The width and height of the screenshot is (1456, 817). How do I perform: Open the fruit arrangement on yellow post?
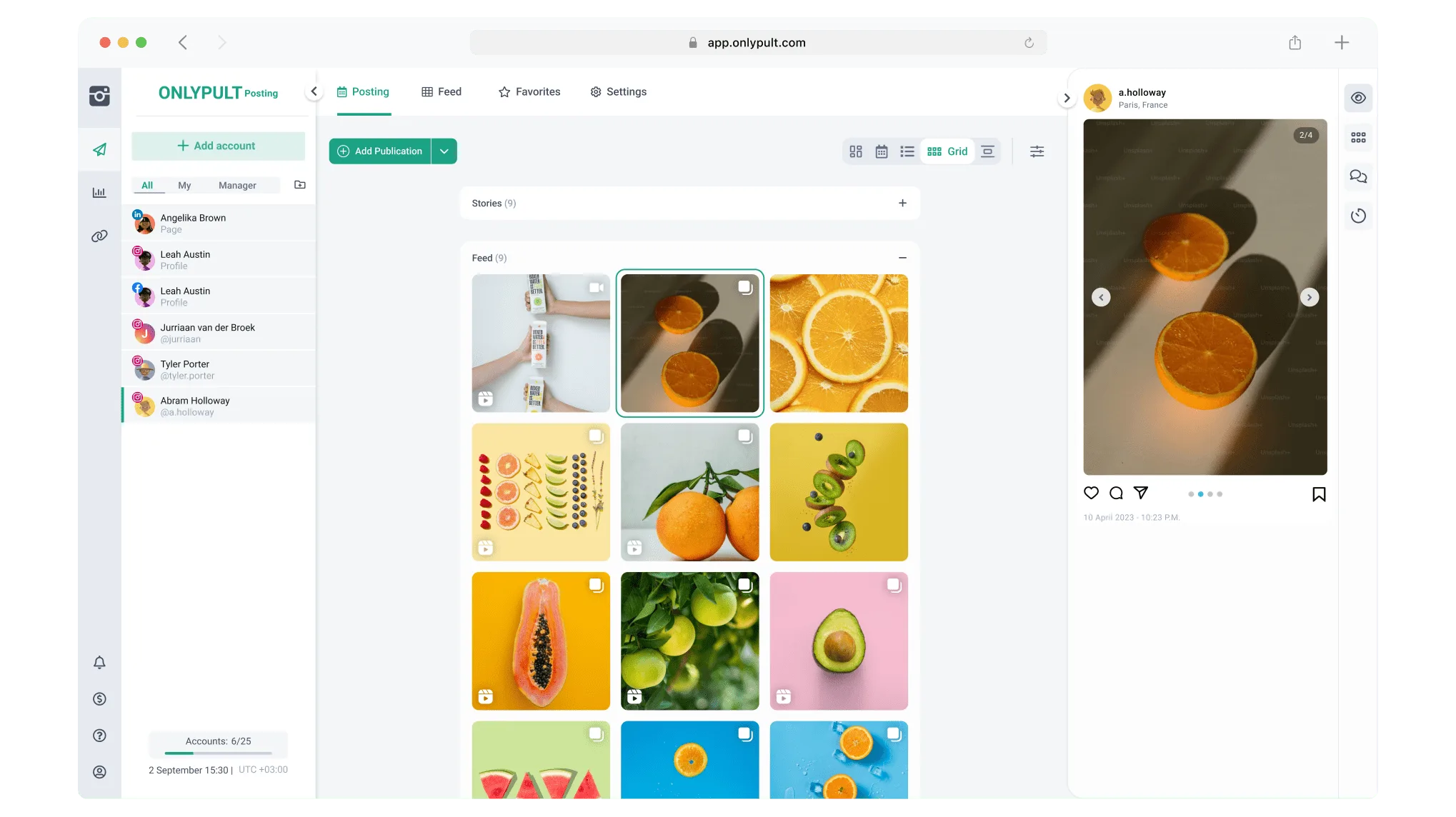click(541, 492)
